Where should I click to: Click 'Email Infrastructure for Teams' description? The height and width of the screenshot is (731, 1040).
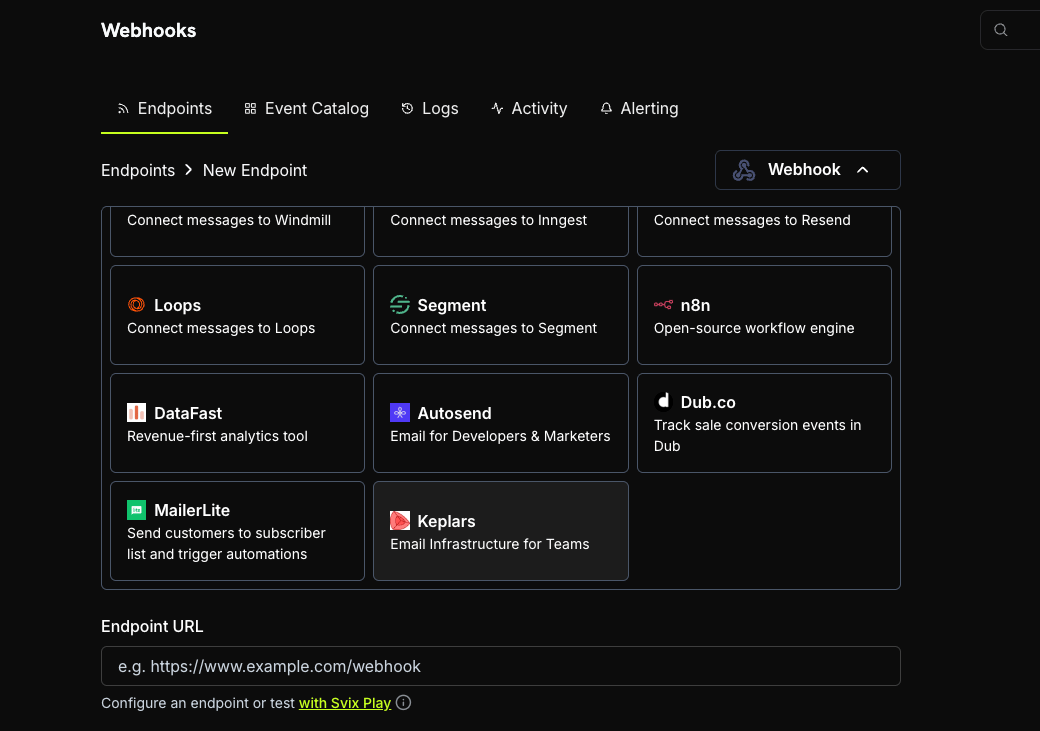pyautogui.click(x=489, y=544)
